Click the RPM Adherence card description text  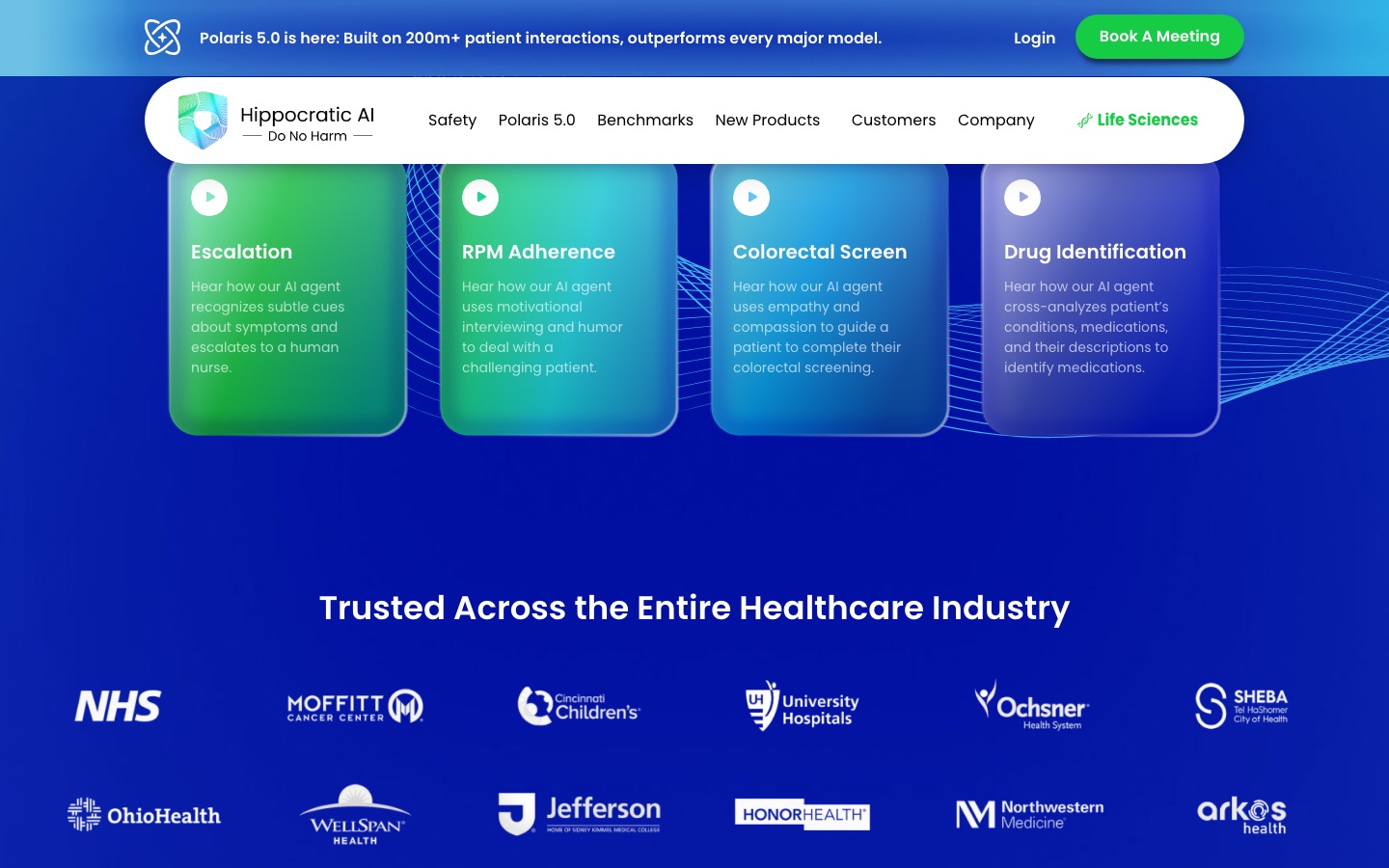point(542,327)
